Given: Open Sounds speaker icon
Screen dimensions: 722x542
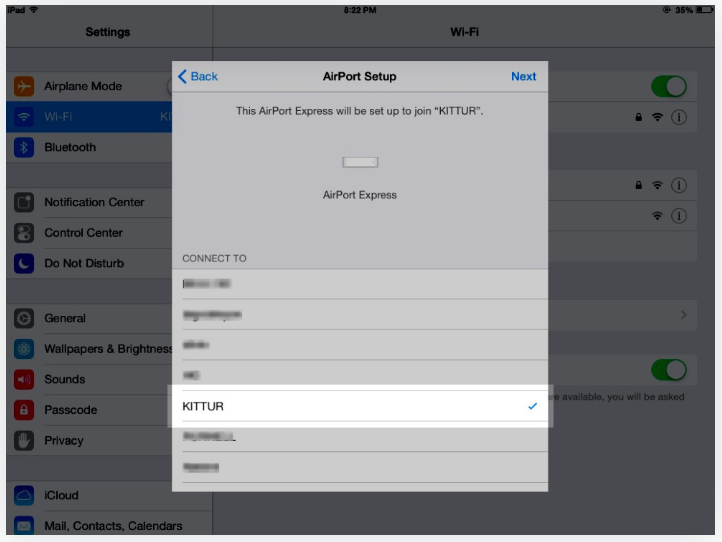Looking at the screenshot, I should point(24,379).
